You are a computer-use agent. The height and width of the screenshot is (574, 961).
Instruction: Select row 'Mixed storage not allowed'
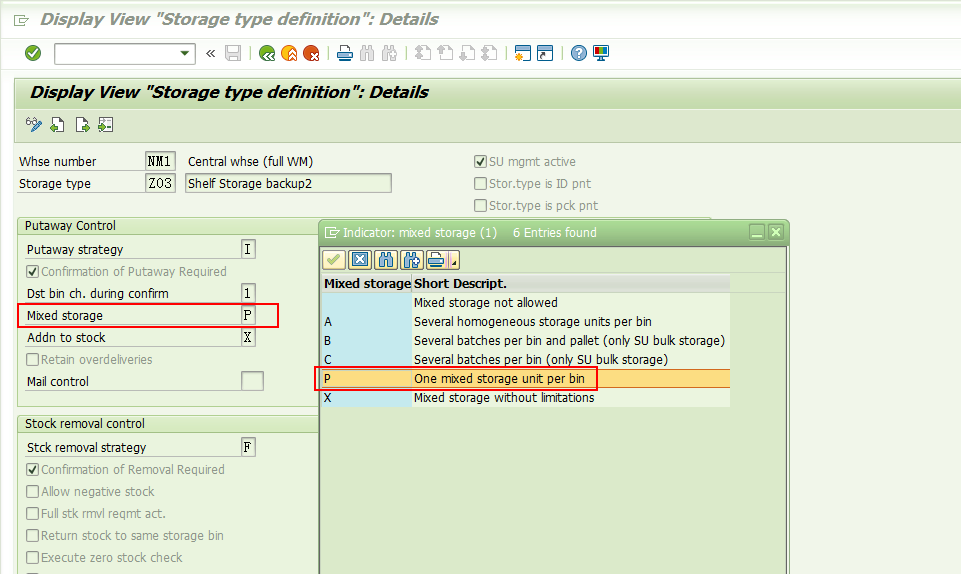pyautogui.click(x=526, y=303)
